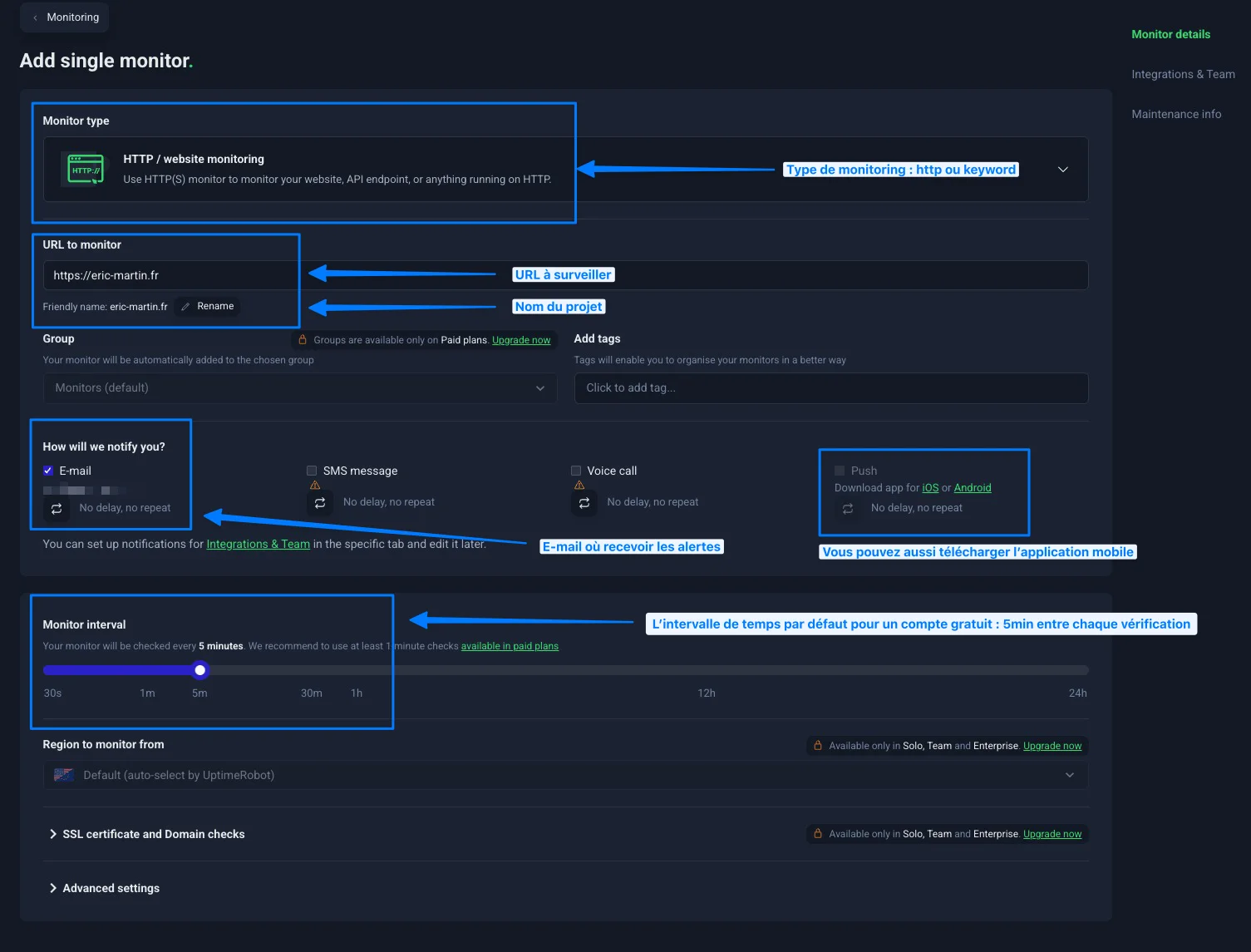Click the Push notification repeat icon
1251x952 pixels.
point(848,509)
